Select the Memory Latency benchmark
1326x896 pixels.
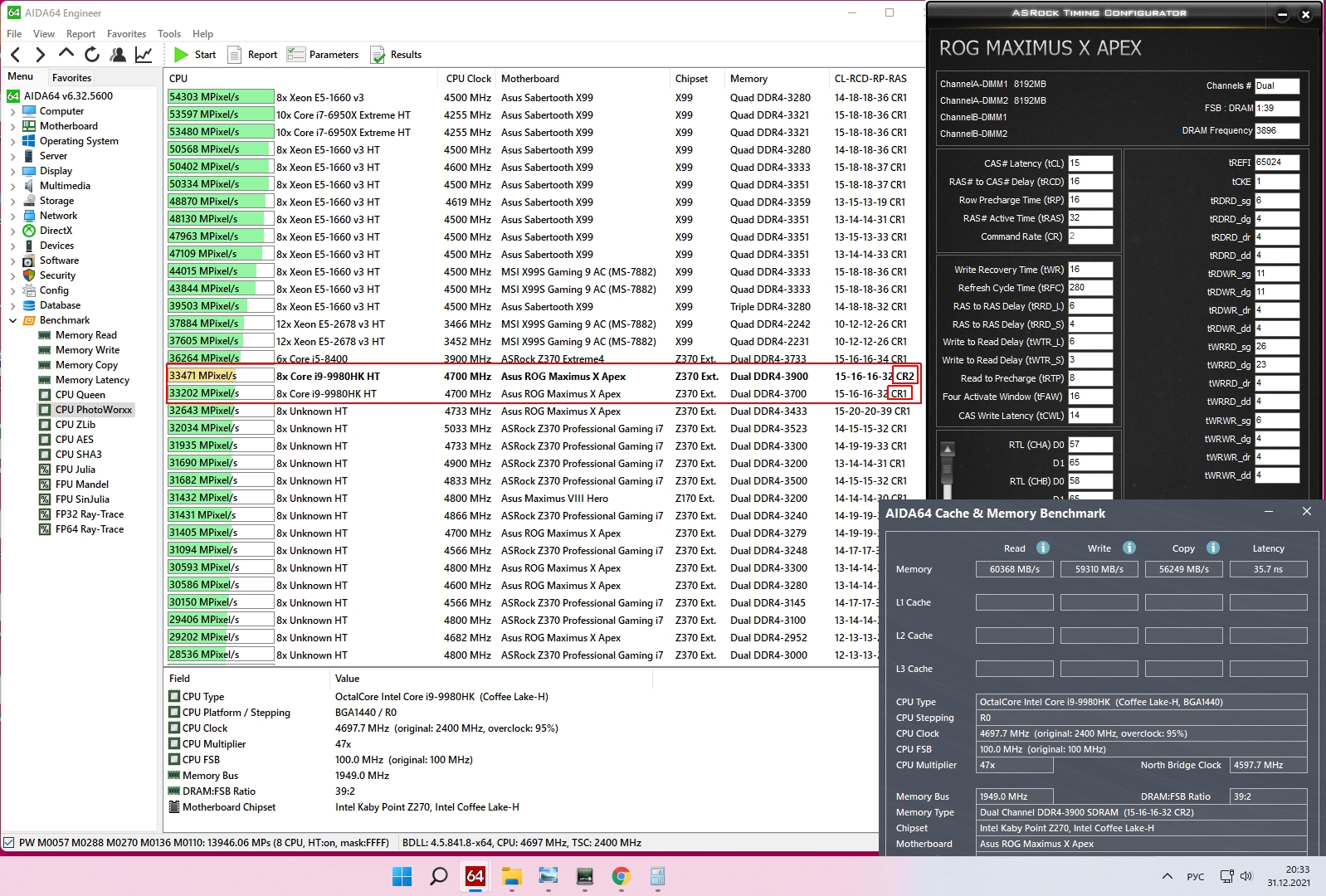[92, 380]
